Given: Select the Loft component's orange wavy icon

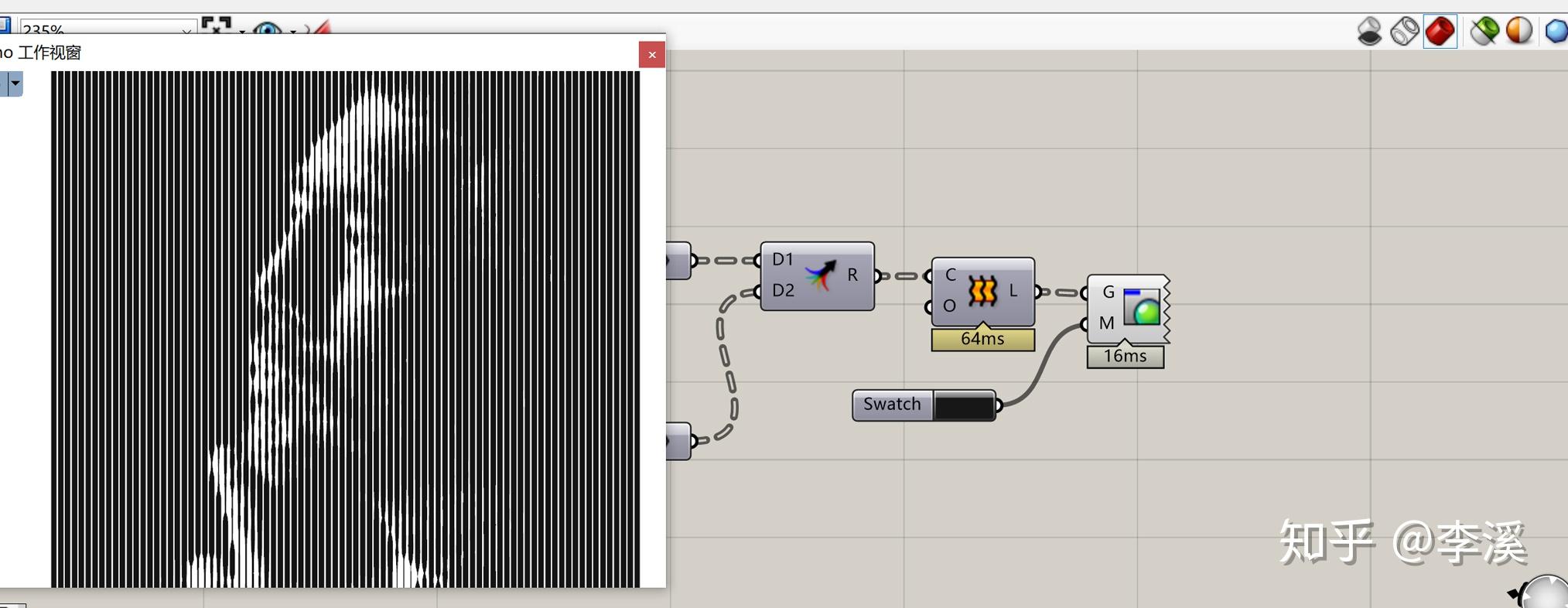Looking at the screenshot, I should (x=982, y=292).
